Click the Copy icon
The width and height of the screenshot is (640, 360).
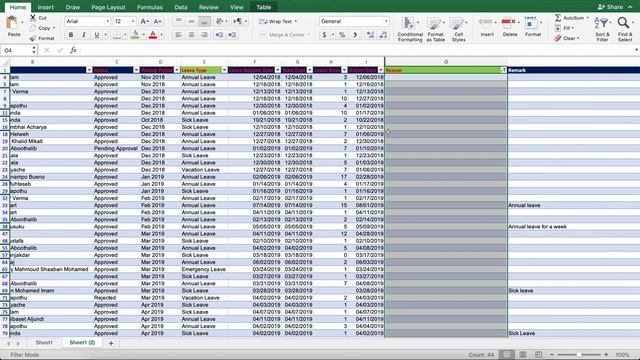pos(33,28)
